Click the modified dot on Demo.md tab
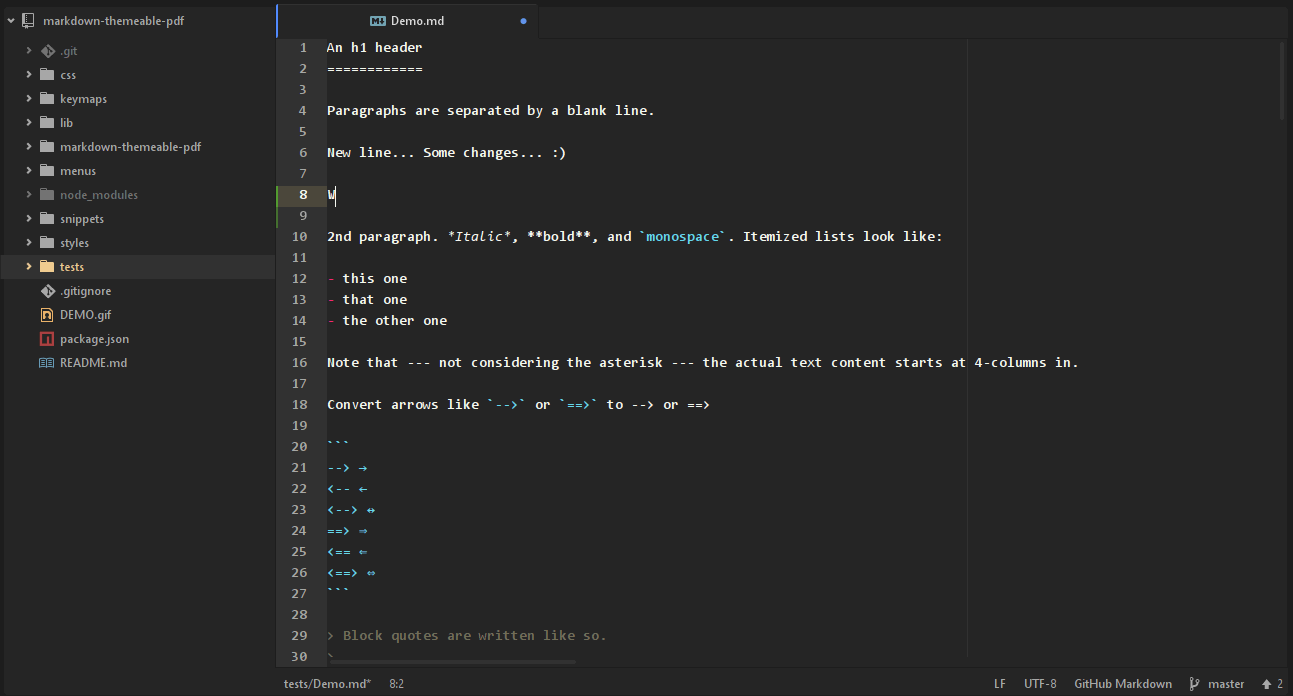 [523, 21]
